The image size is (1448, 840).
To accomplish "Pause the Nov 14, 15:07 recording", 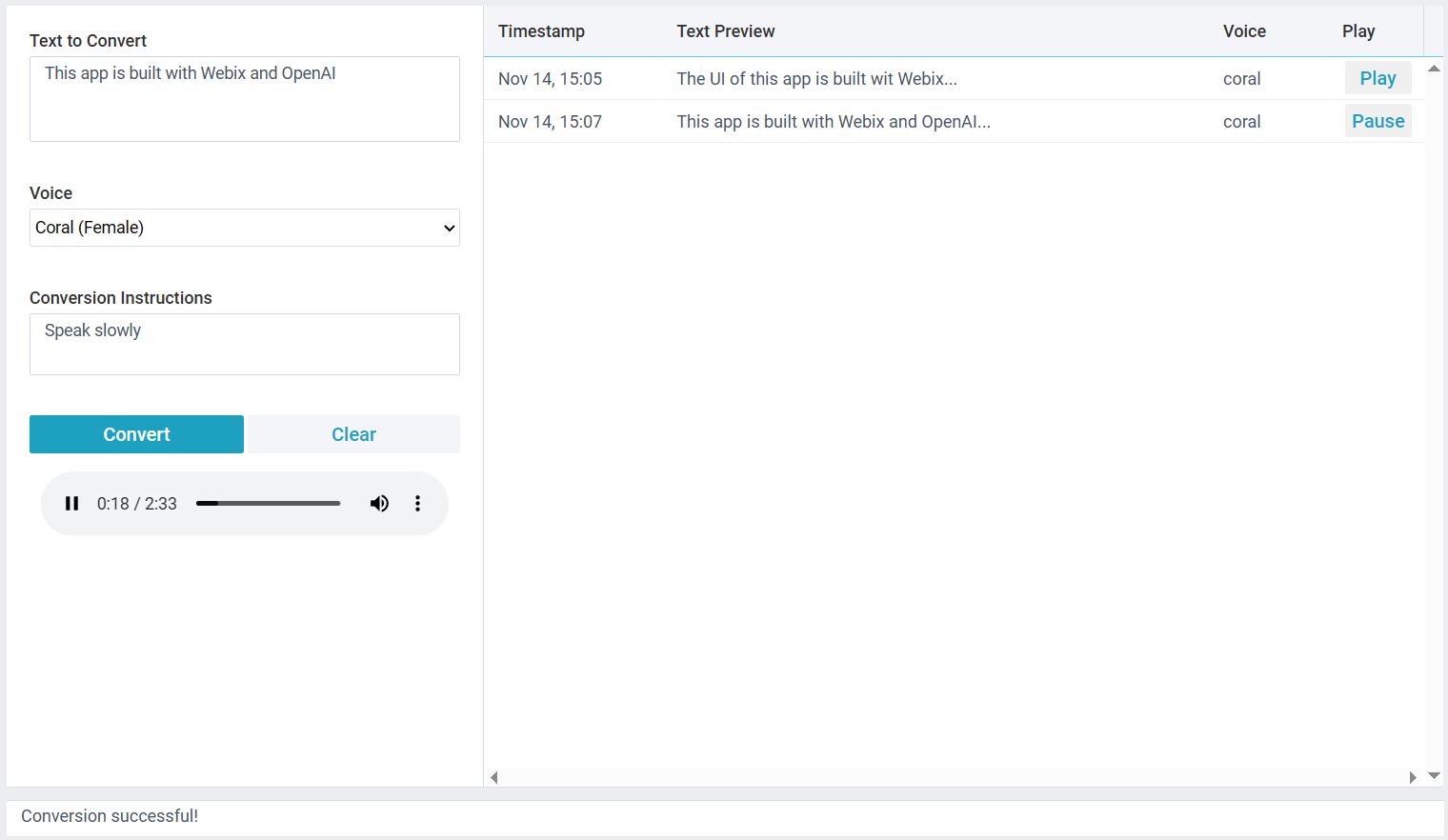I will click(x=1378, y=121).
